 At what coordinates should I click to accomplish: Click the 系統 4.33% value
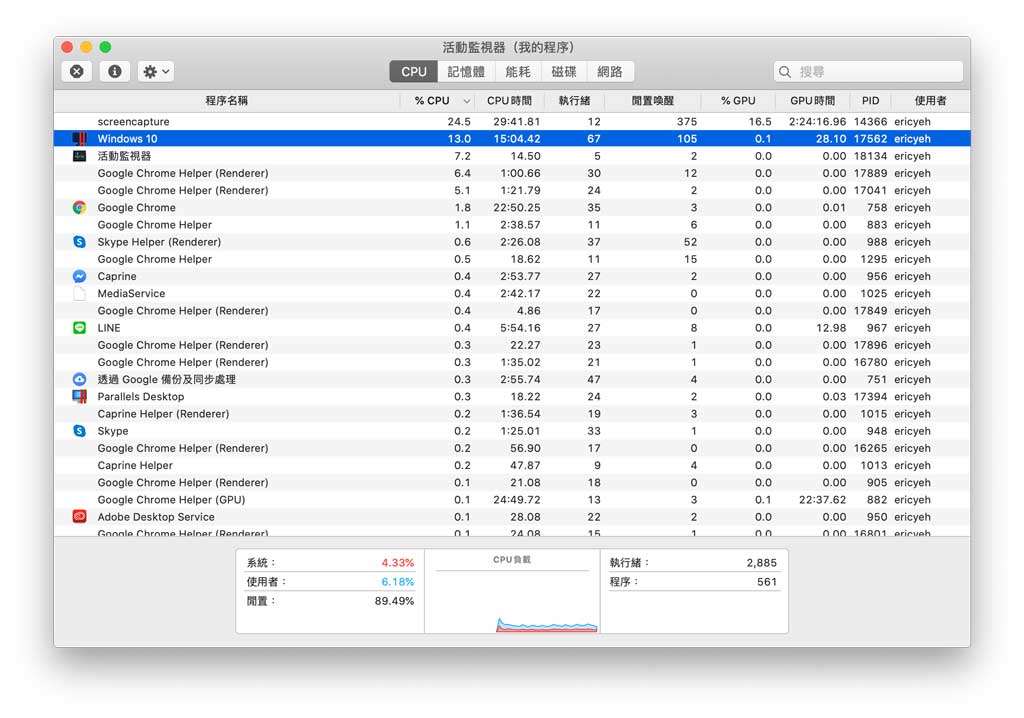point(398,563)
